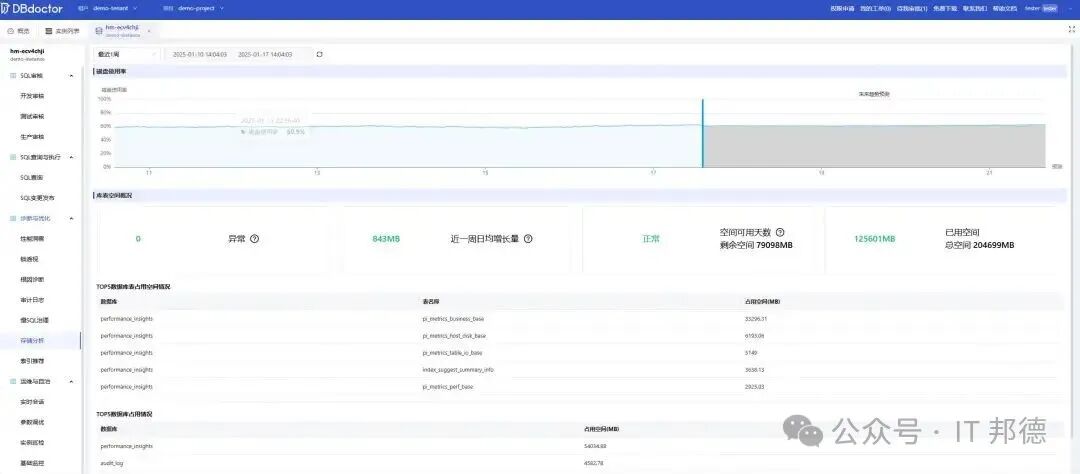The width and height of the screenshot is (1080, 474).
Task: Open the 最近1周 time range dropdown
Action: pyautogui.click(x=126, y=54)
